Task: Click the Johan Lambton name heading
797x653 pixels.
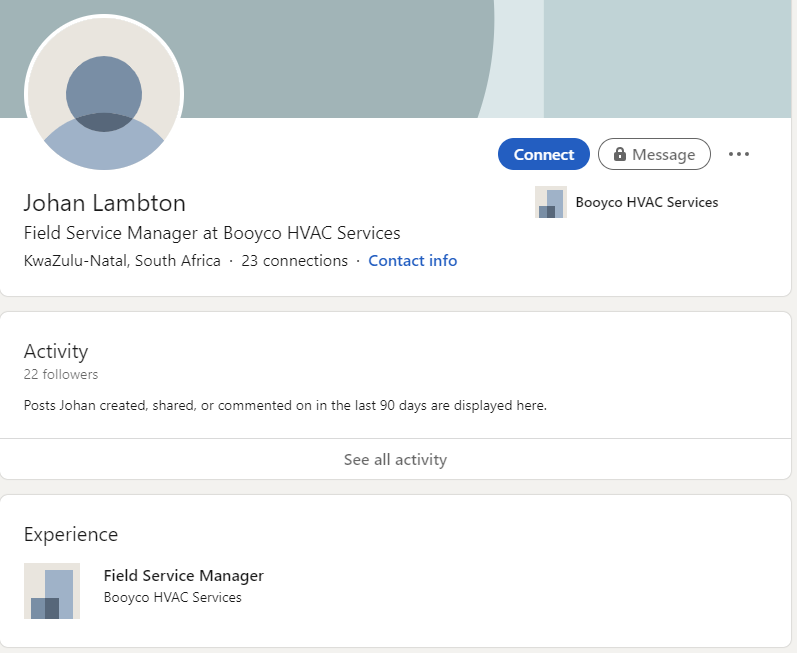Action: [105, 203]
